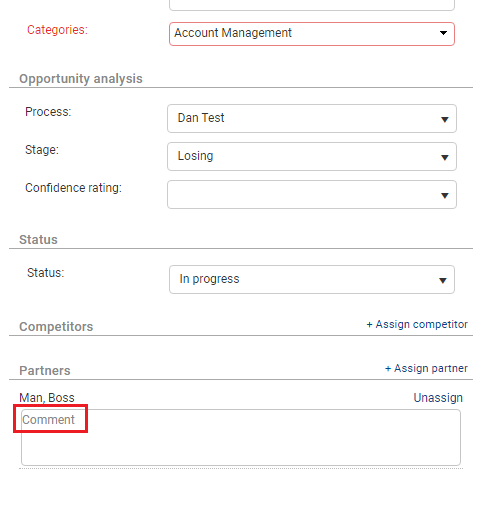Click the Confidence rating down arrow
The image size is (479, 525).
point(445,195)
